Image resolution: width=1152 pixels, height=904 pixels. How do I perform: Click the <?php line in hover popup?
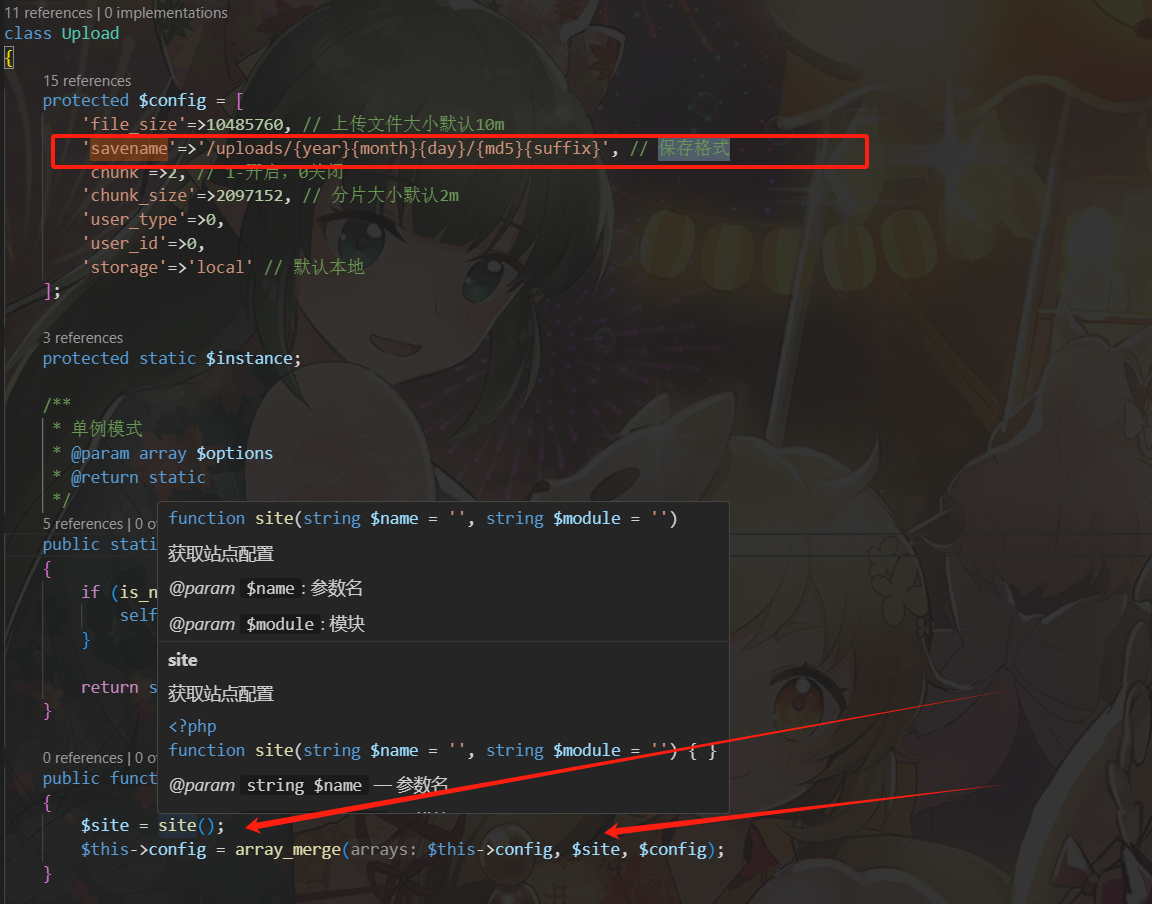(192, 727)
